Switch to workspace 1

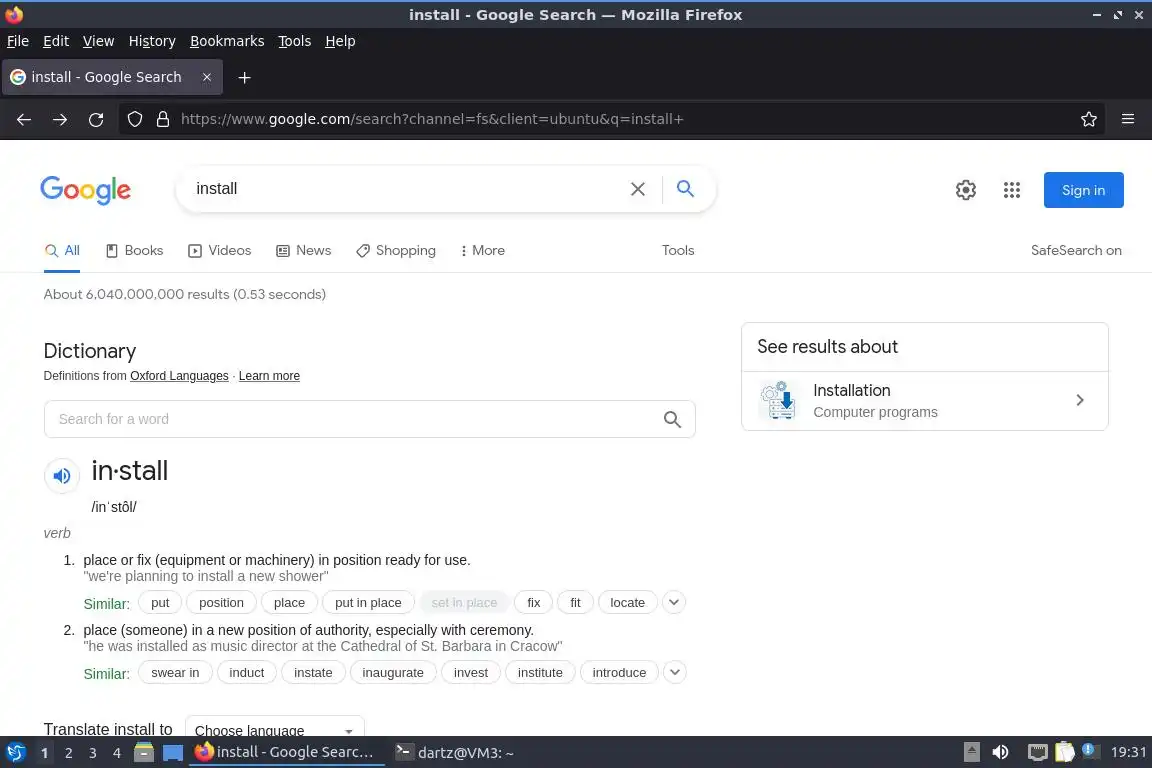45,753
